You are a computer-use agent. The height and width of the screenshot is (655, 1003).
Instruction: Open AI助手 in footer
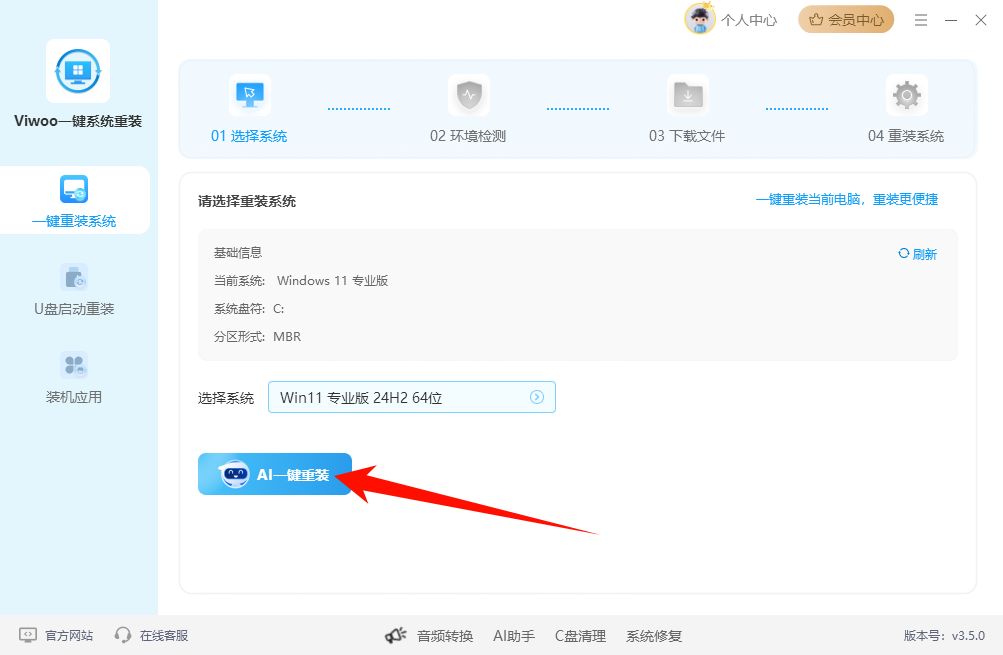pyautogui.click(x=514, y=636)
